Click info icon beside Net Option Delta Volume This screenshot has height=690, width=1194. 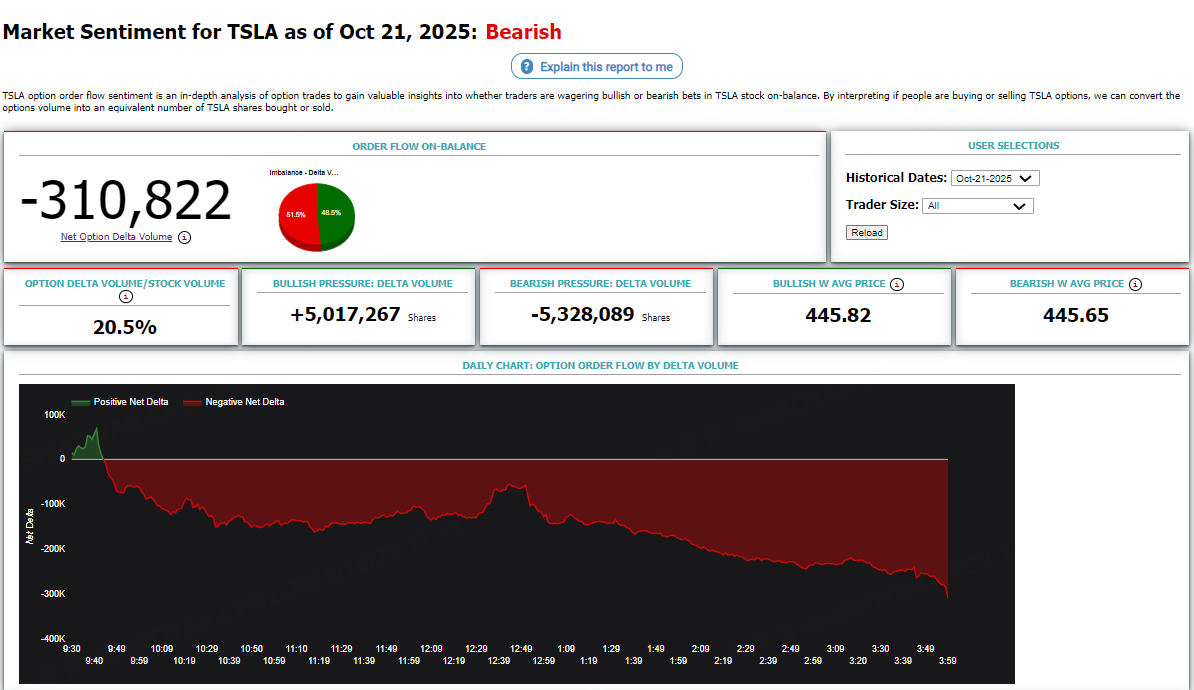[185, 238]
